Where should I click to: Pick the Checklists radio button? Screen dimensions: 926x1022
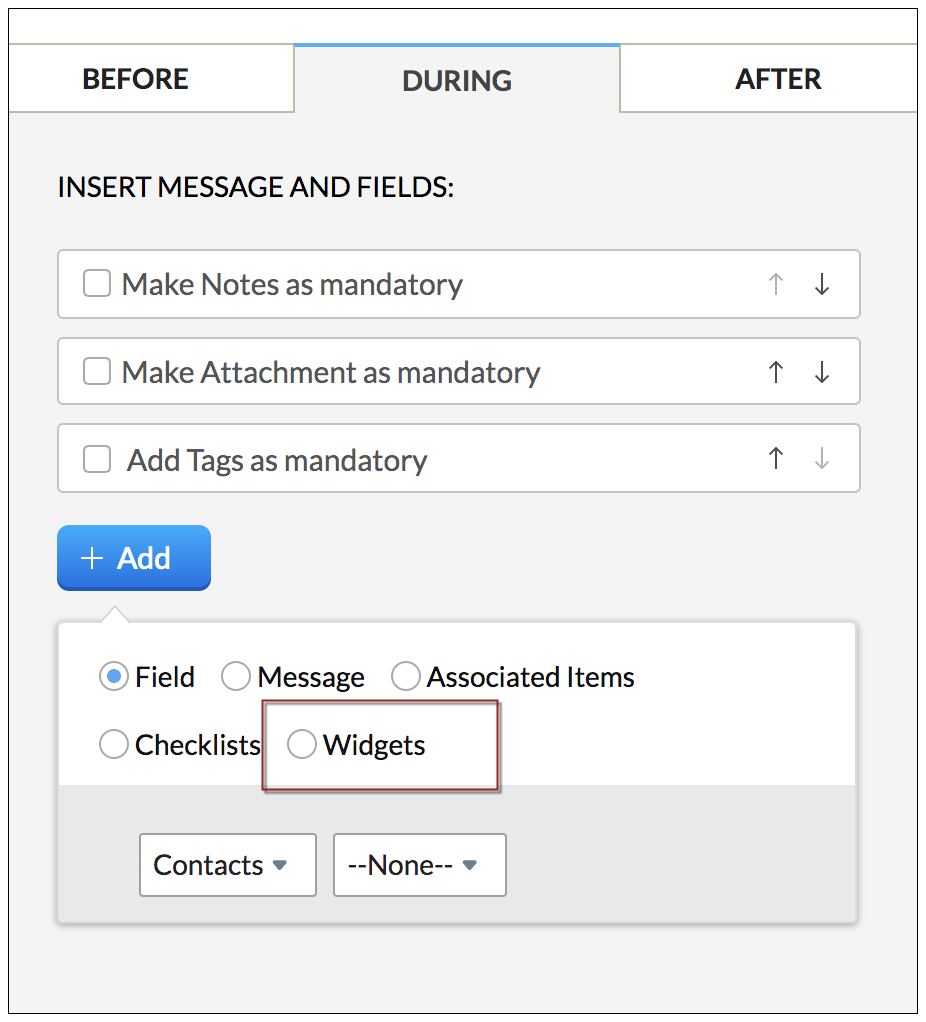click(114, 745)
